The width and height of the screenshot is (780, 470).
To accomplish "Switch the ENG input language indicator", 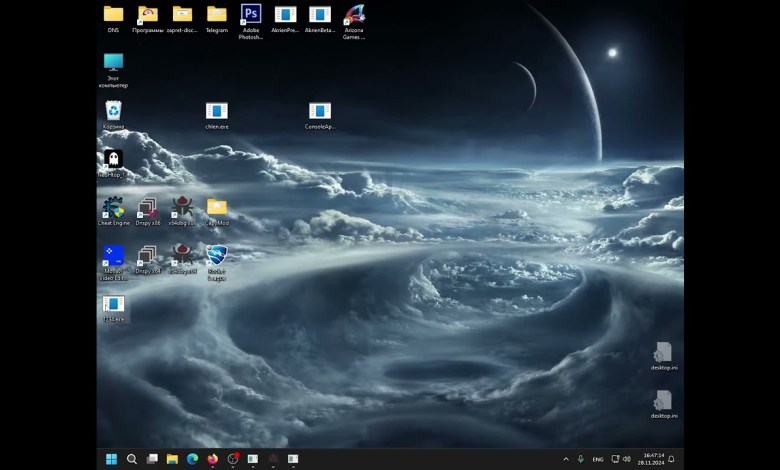I will coord(598,459).
